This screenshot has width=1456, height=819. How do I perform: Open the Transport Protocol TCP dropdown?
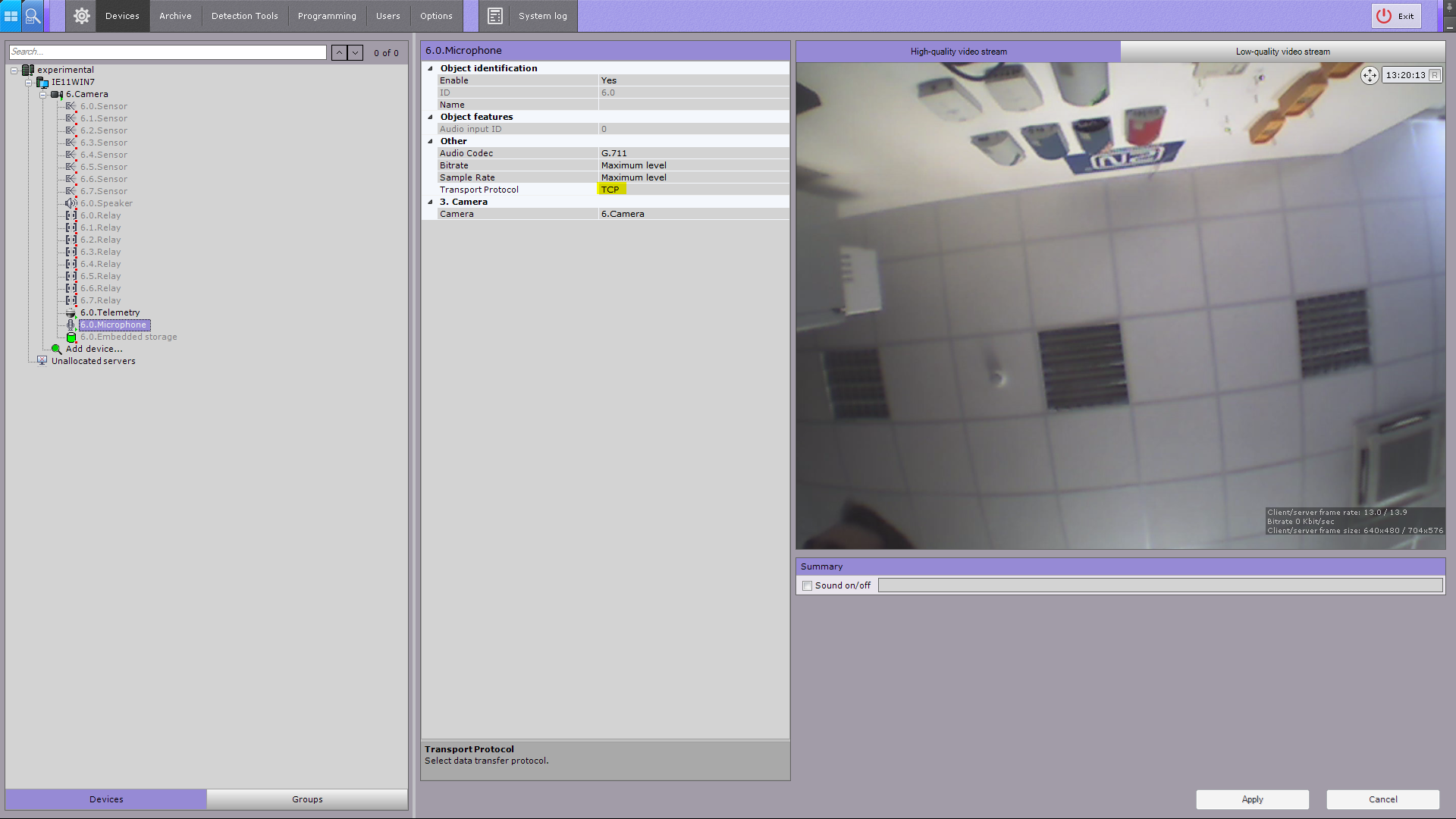click(x=692, y=190)
